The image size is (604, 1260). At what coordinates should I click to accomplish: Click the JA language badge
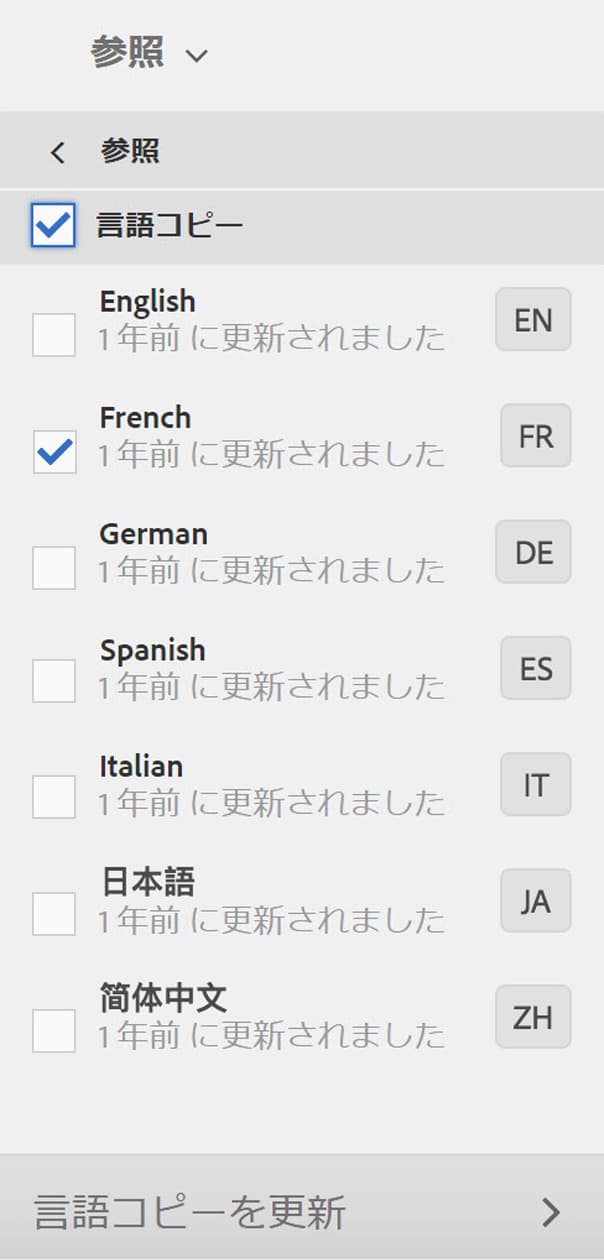click(x=535, y=901)
